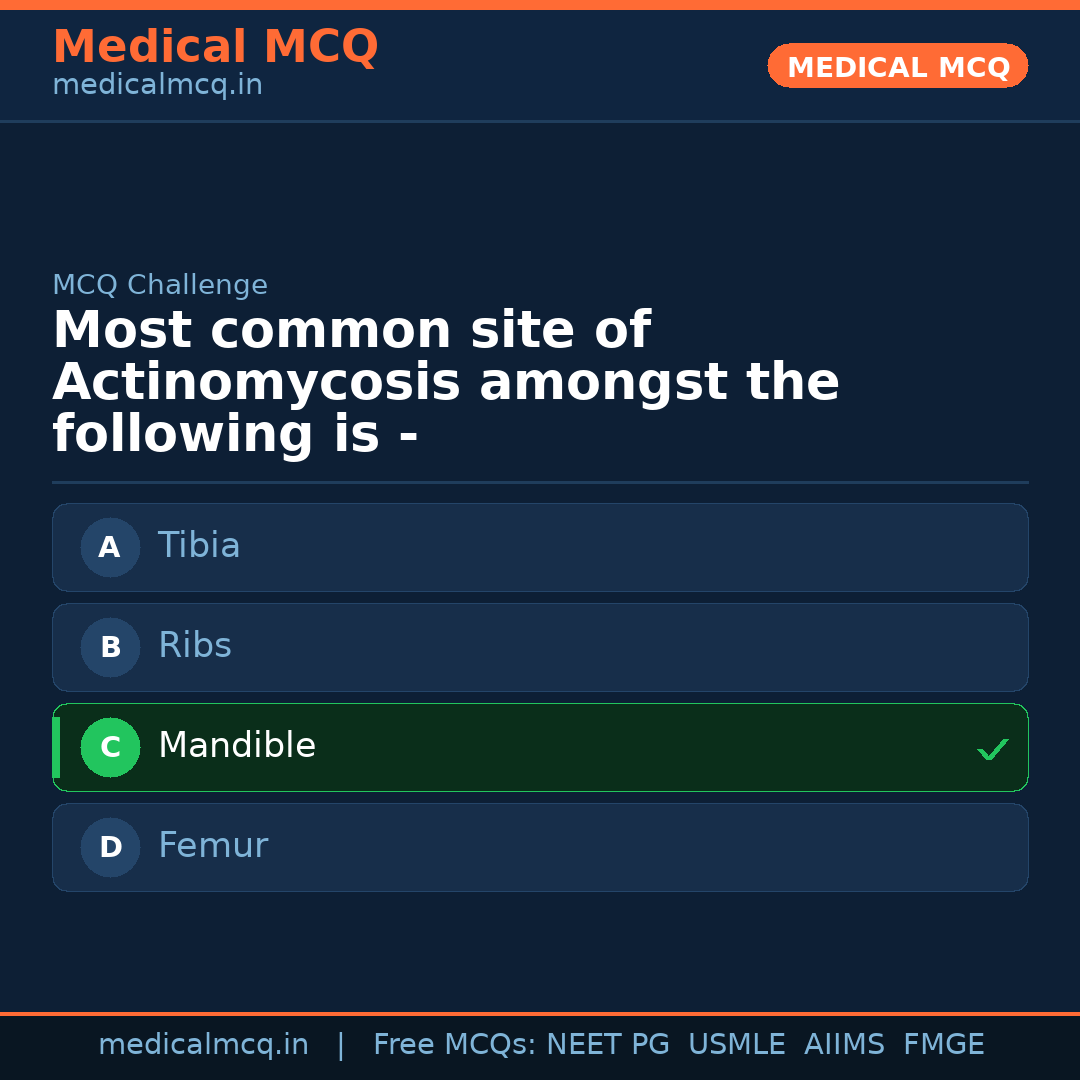Click the green accent bar beside option C
Screen dimensions: 1080x1080
click(x=55, y=747)
